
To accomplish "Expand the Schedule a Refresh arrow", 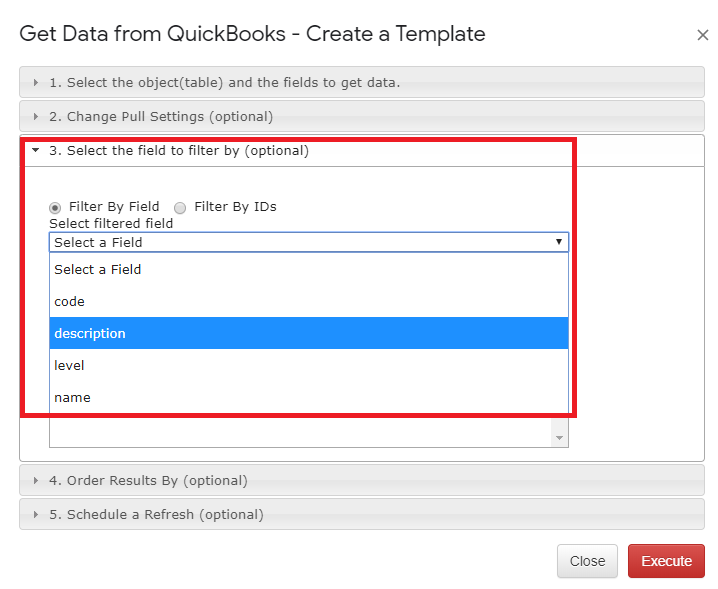I will 36,514.
